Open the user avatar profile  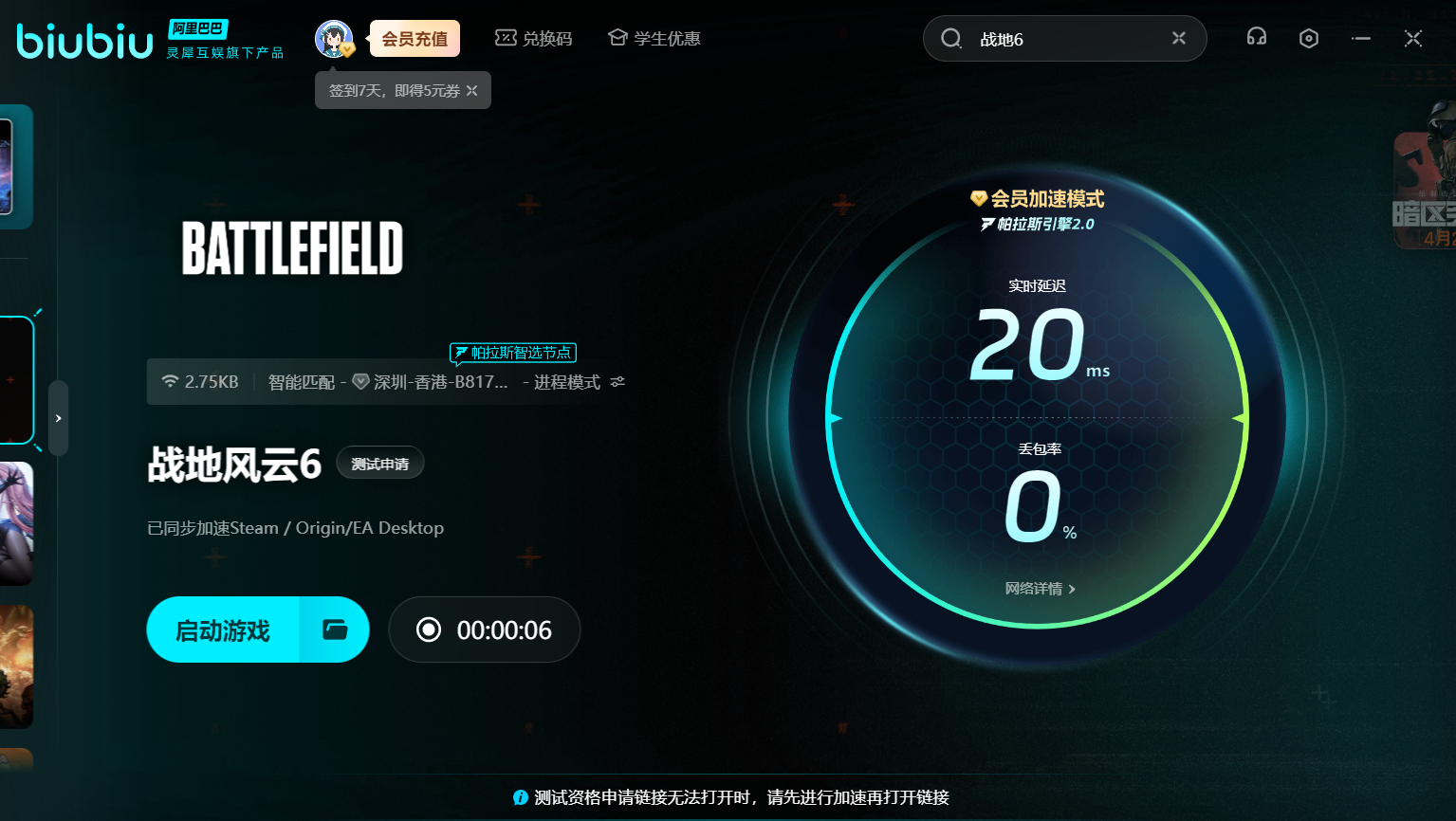(x=334, y=39)
